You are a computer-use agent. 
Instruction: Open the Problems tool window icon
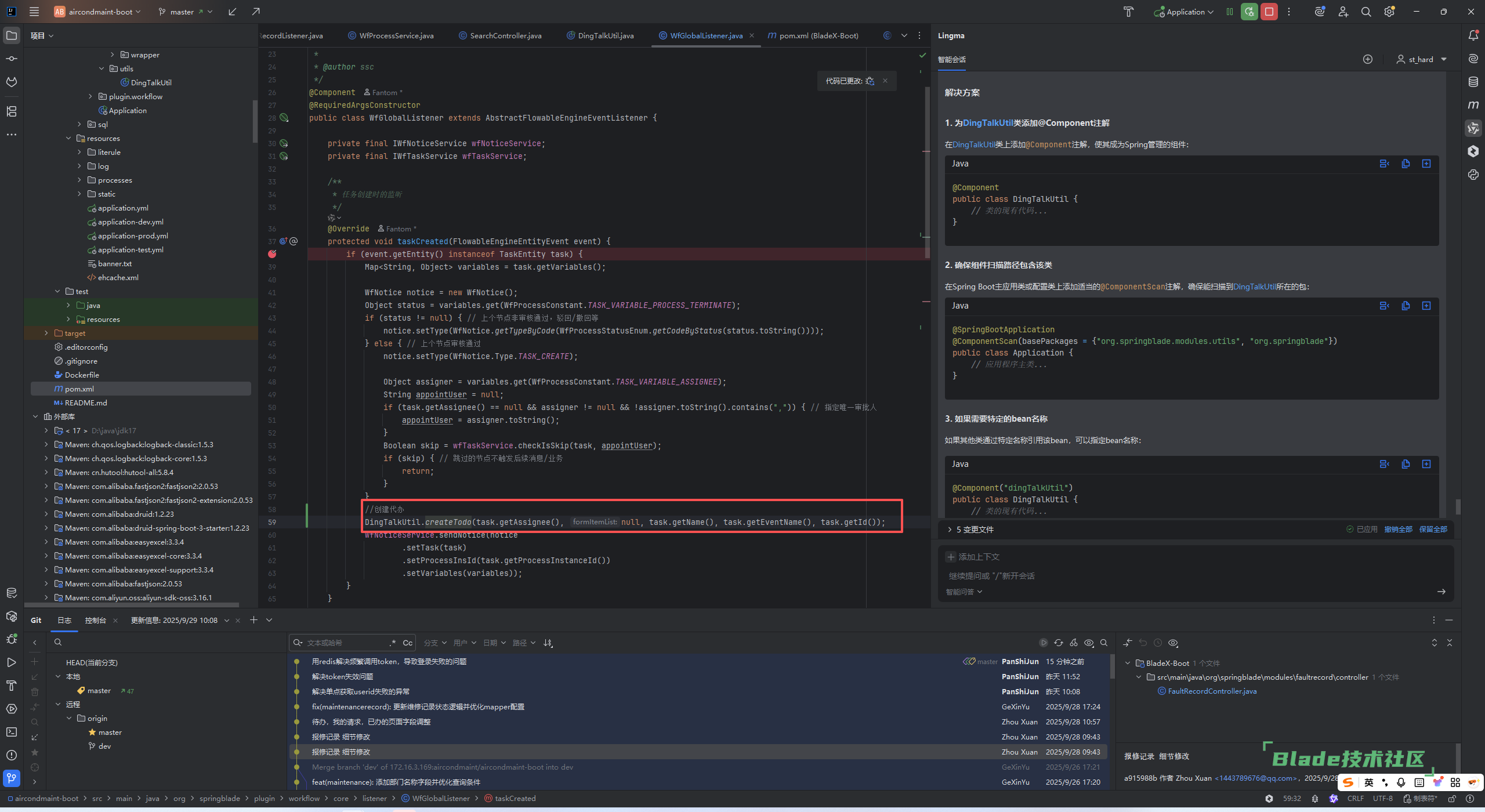coord(12,755)
